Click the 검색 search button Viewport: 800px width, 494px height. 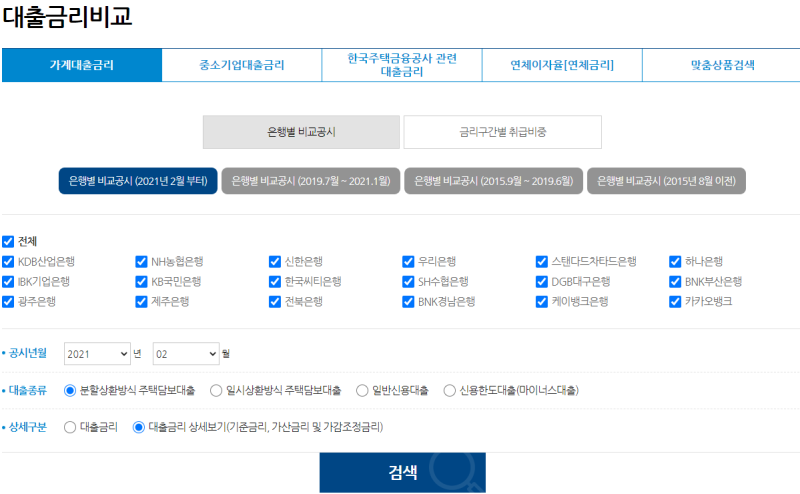coord(403,473)
